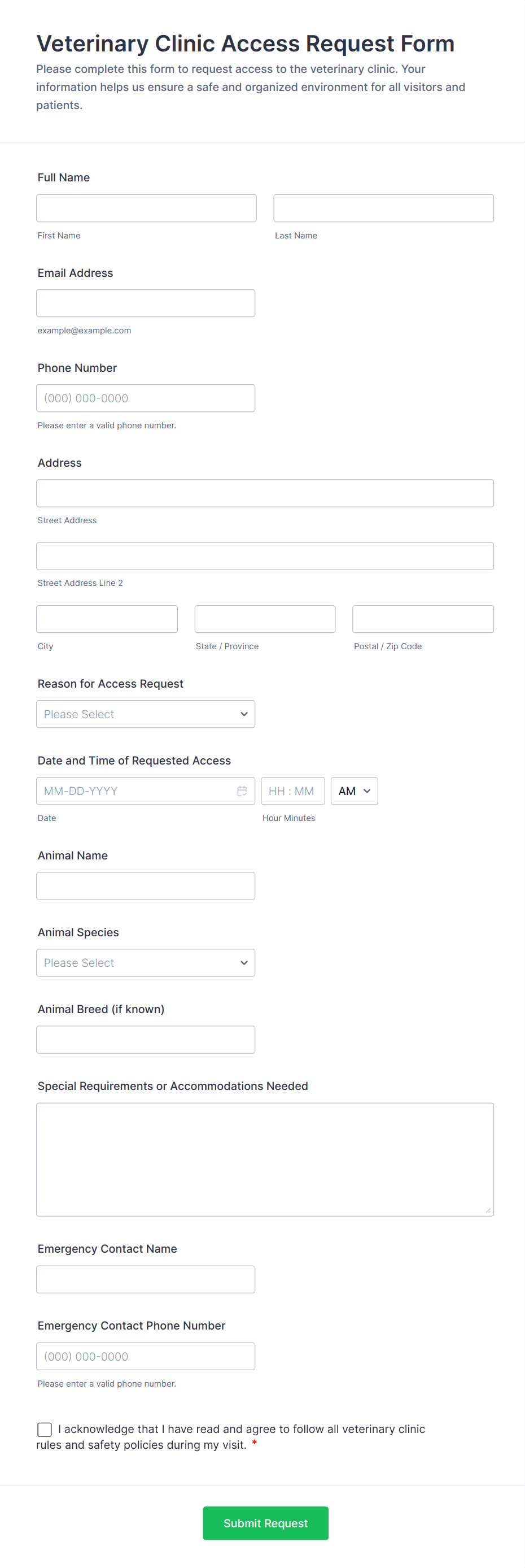525x1568 pixels.
Task: Click the Postal / Zip Code field
Action: coord(423,619)
